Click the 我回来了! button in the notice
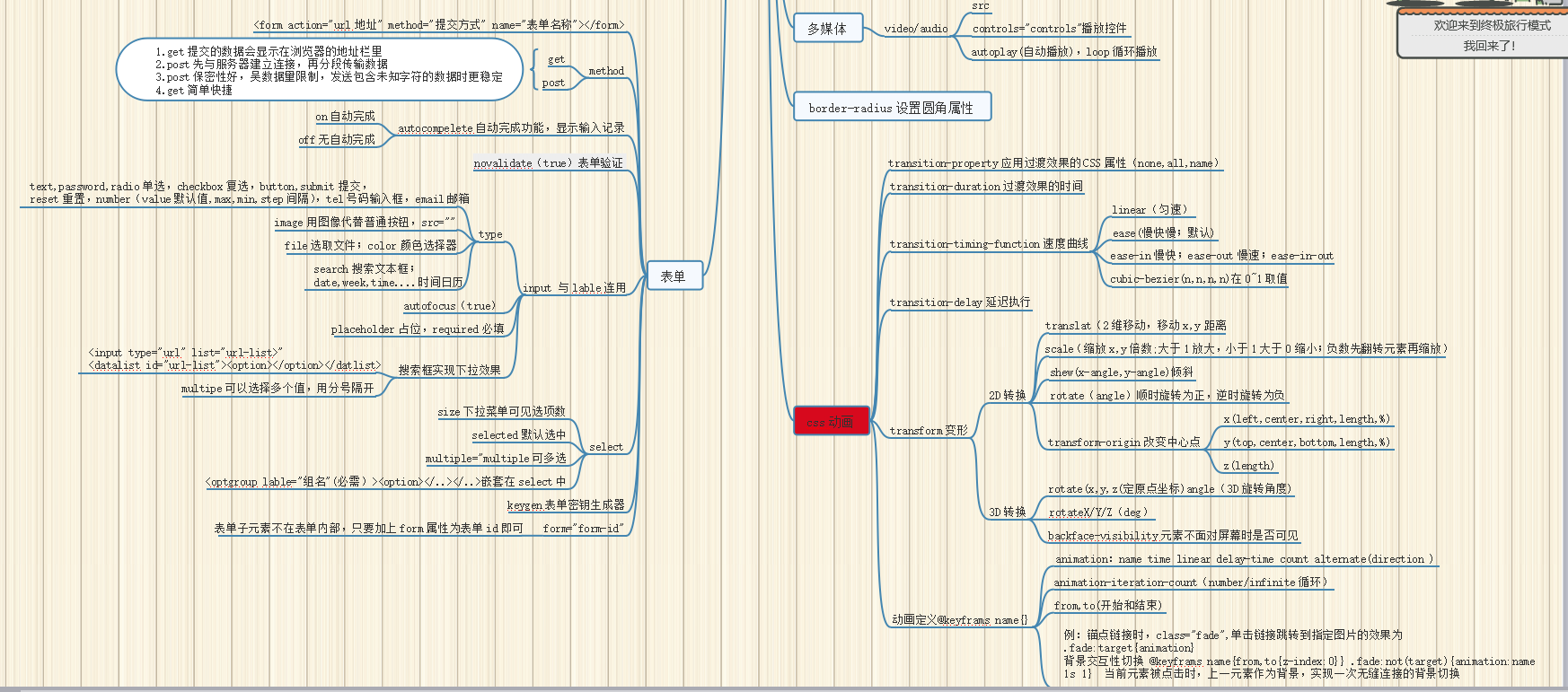The width and height of the screenshot is (1568, 692). (1489, 46)
